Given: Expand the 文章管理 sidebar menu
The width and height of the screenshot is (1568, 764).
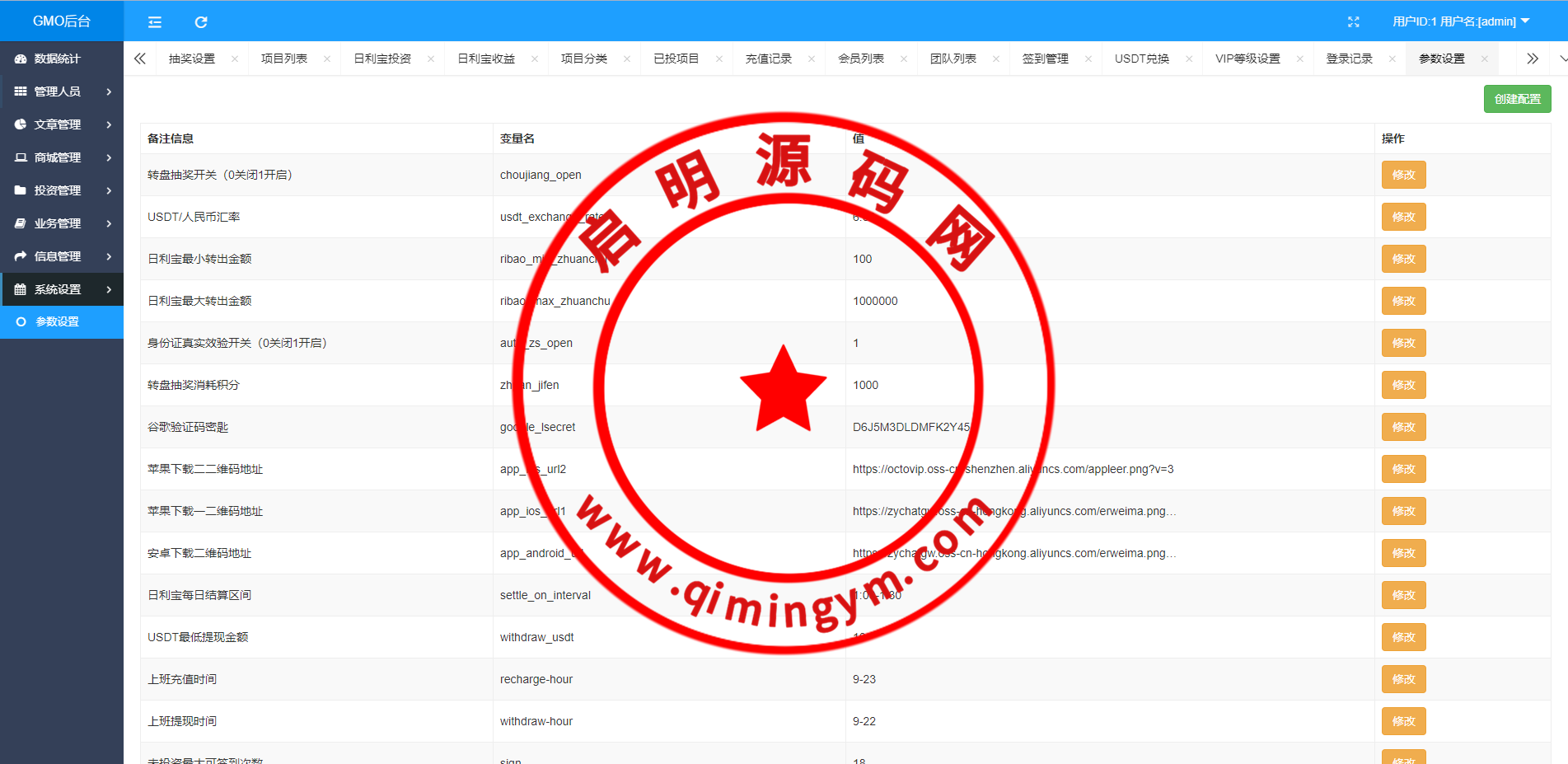Looking at the screenshot, I should tap(62, 124).
